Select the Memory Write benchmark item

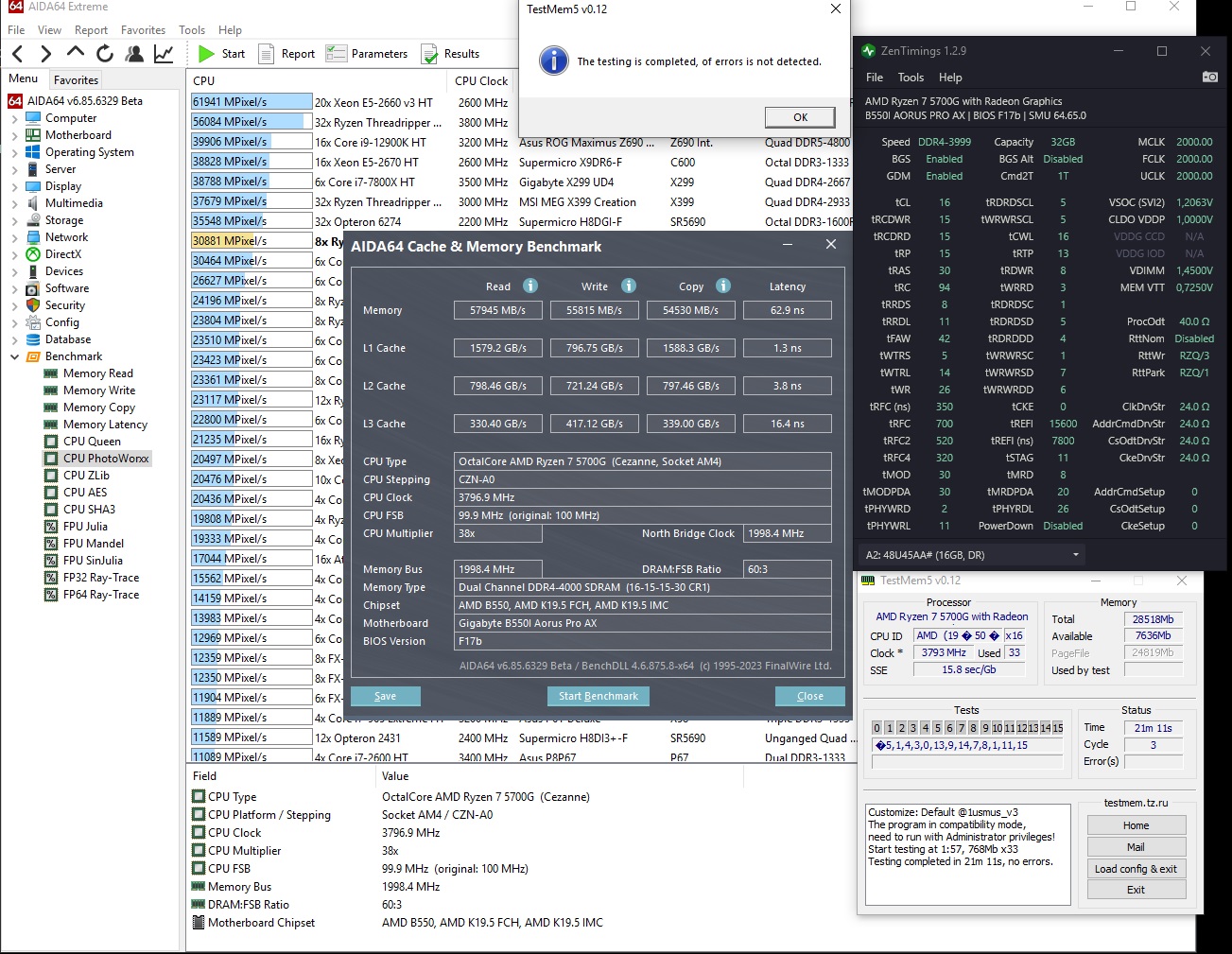click(99, 390)
